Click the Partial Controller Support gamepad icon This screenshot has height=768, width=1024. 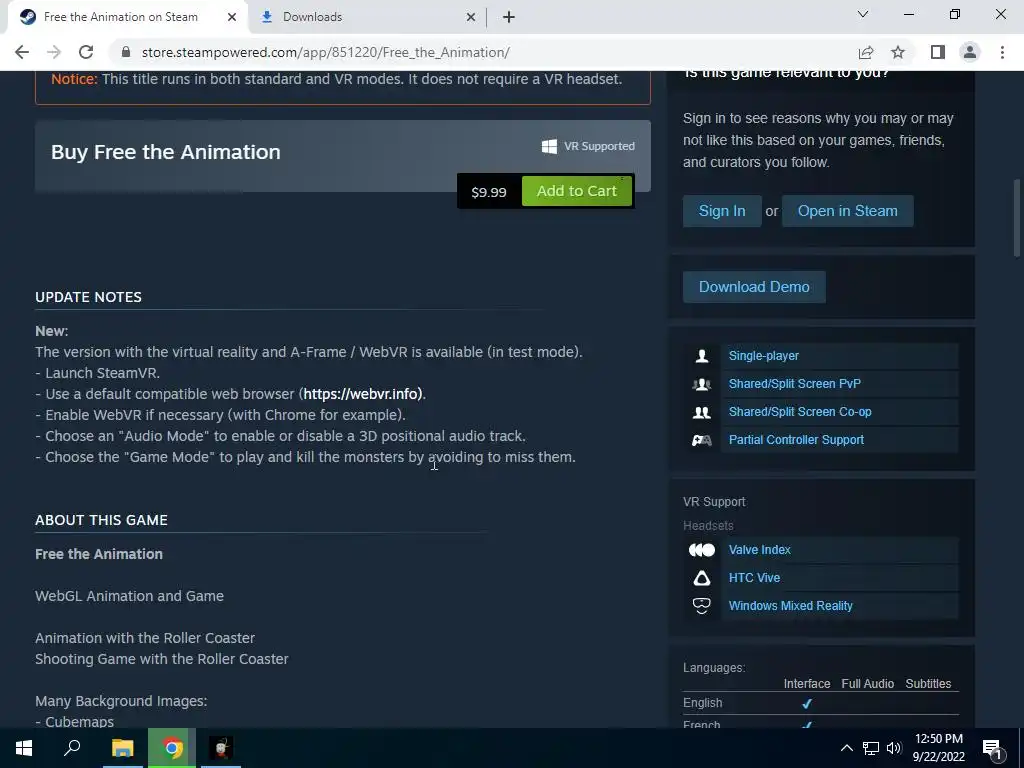[701, 440]
